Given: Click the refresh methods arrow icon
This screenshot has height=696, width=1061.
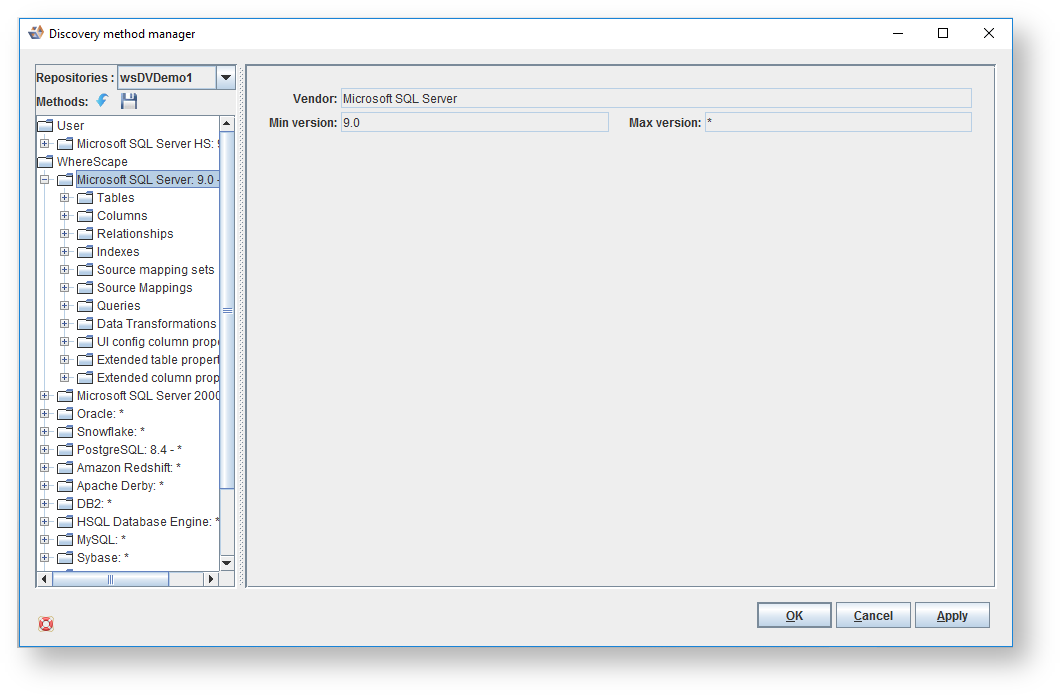Looking at the screenshot, I should tap(102, 101).
